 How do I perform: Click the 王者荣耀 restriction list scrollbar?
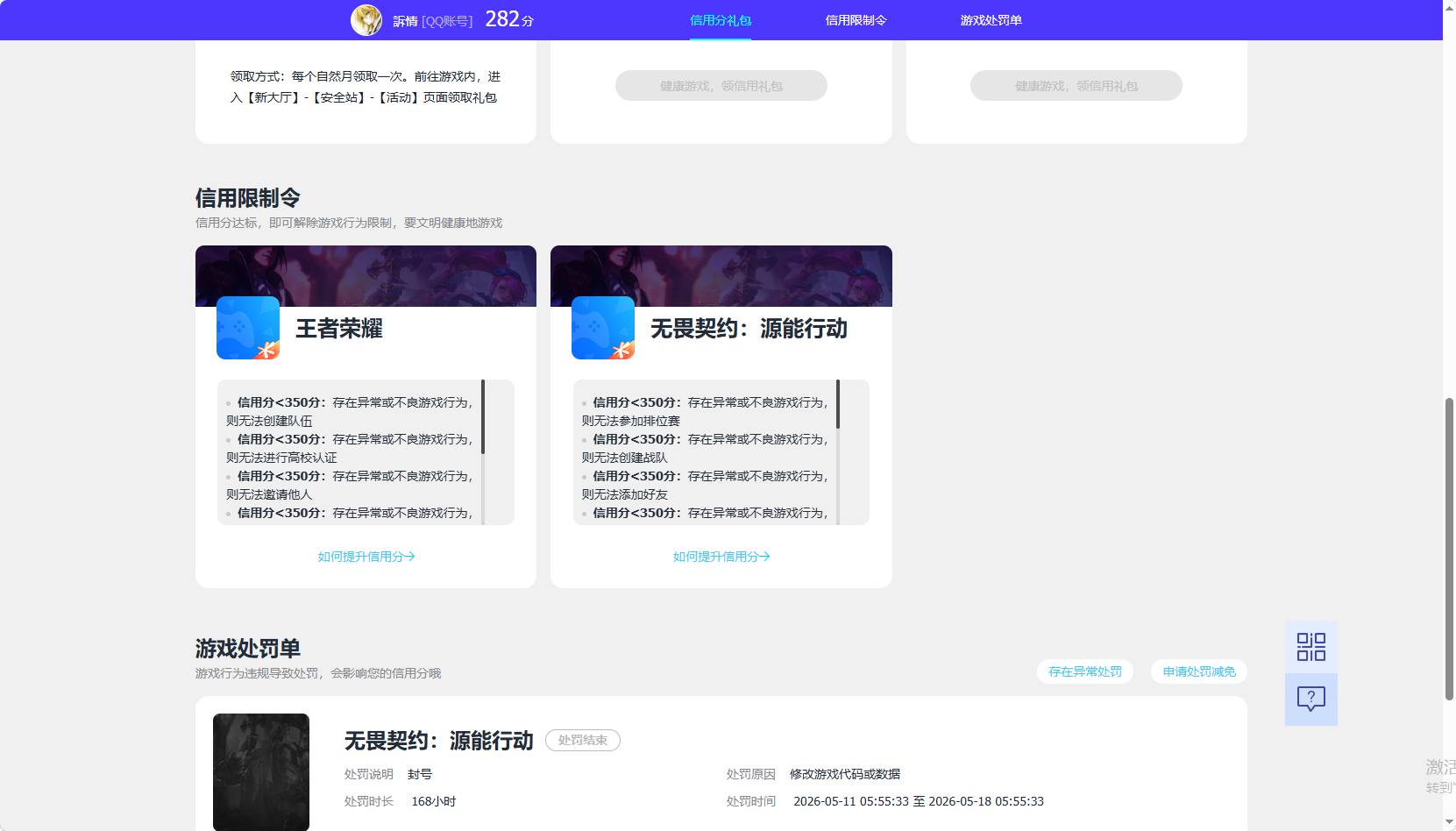coord(483,417)
